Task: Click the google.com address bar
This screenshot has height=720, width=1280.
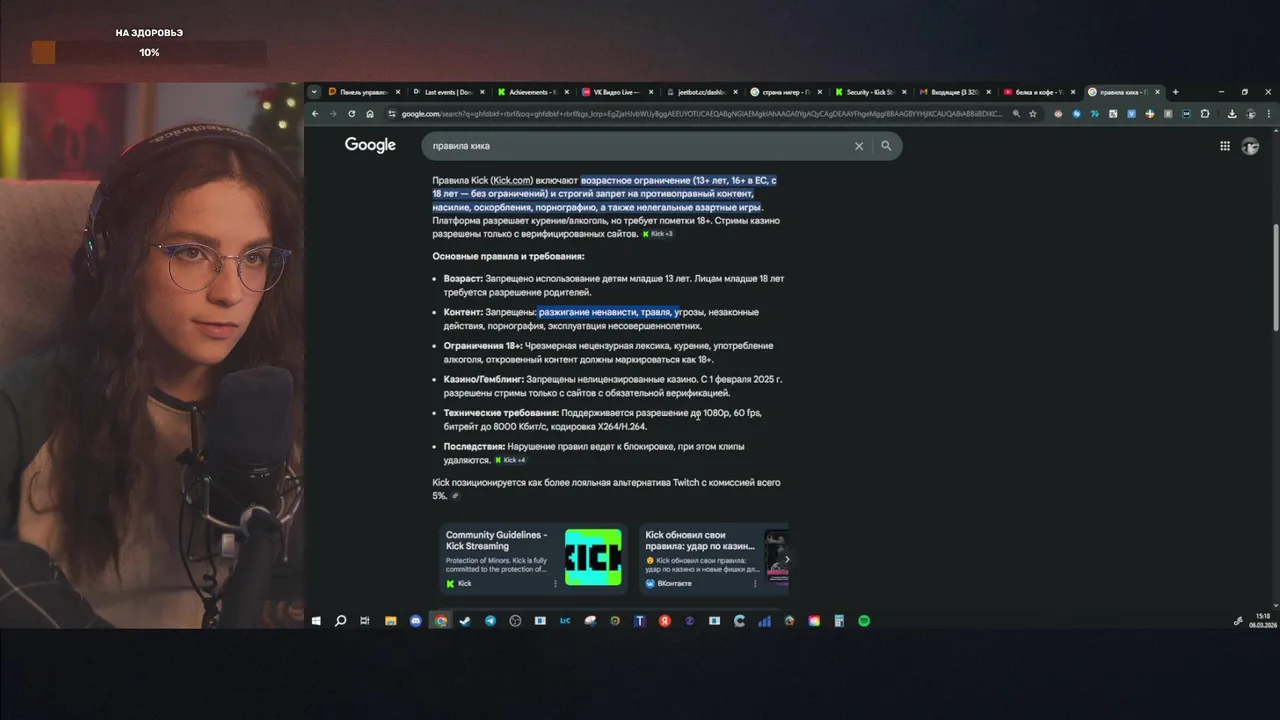Action: tap(700, 114)
